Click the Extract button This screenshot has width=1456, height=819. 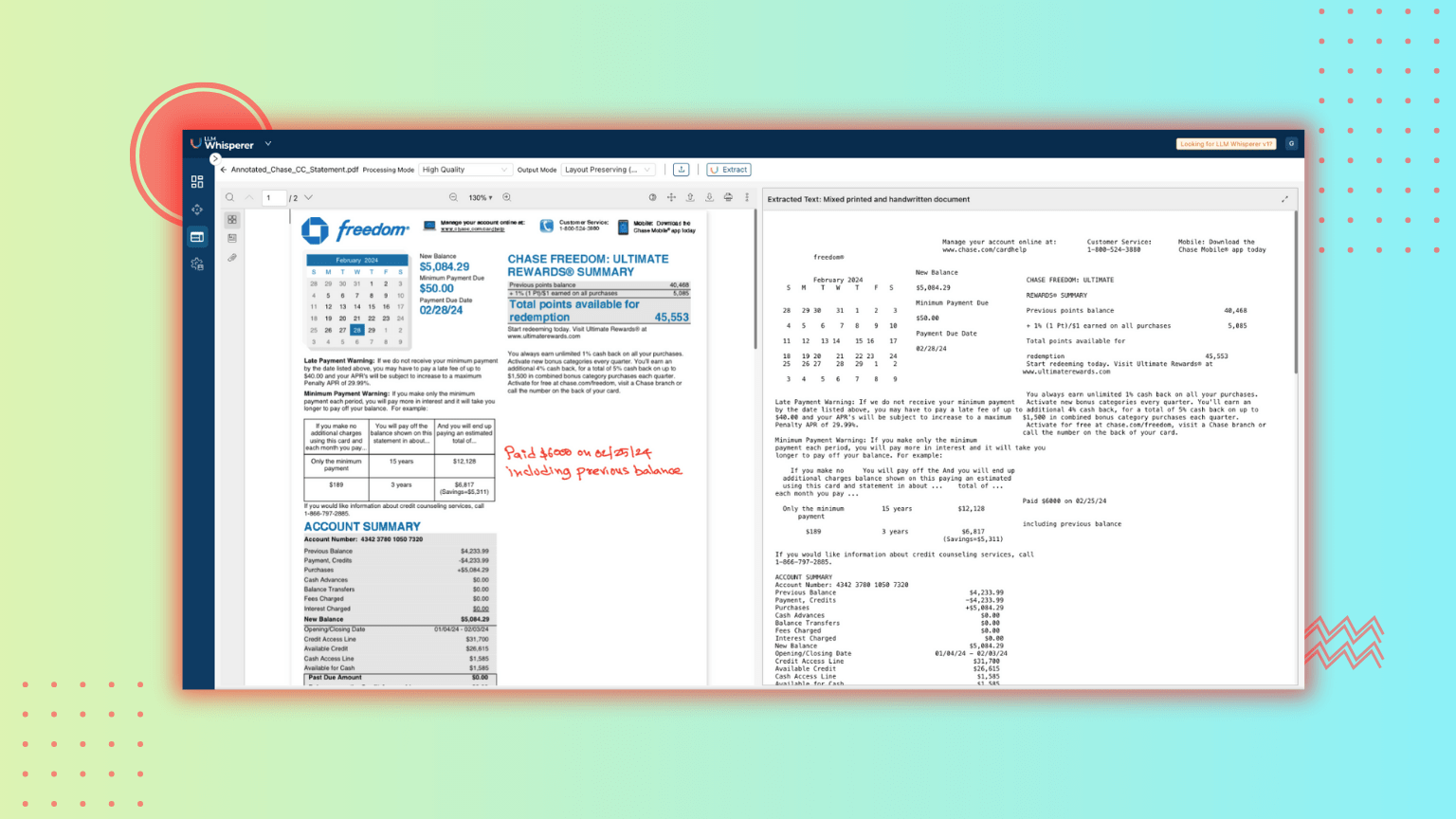tap(729, 170)
